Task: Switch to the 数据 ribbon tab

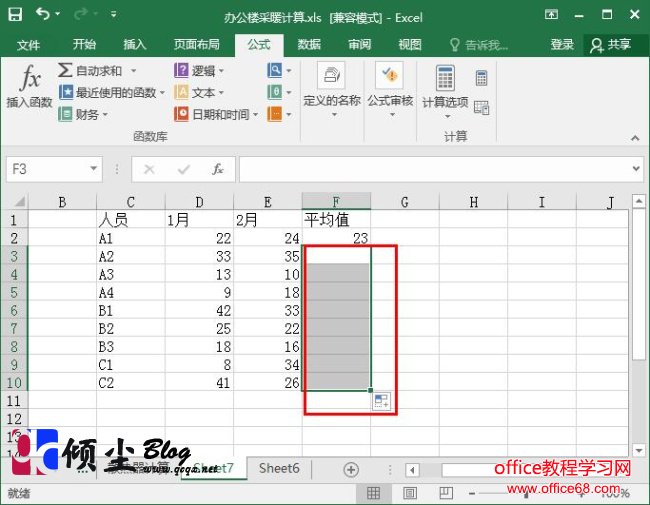Action: pos(309,44)
